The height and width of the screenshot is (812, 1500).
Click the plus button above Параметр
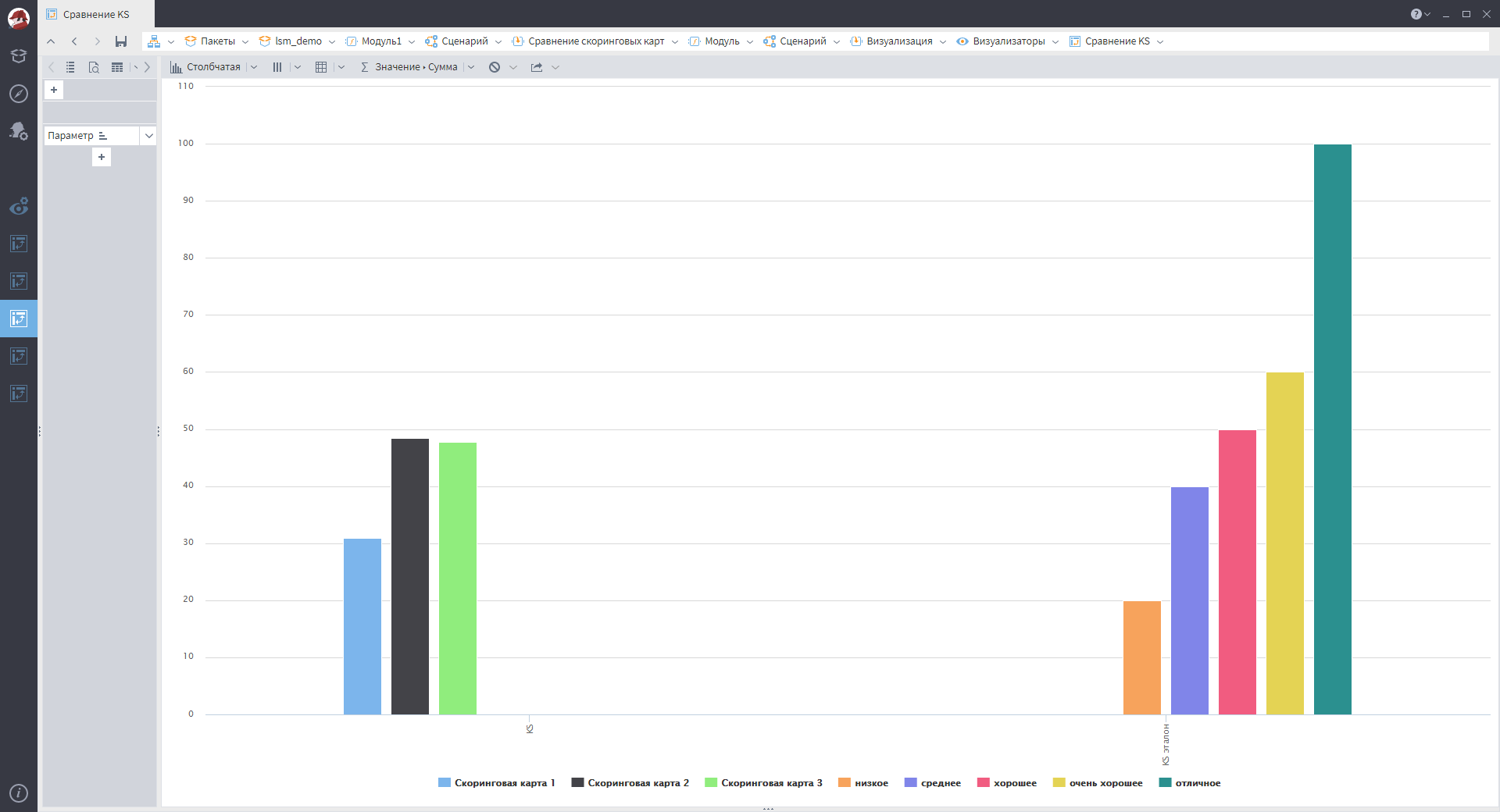[x=54, y=90]
